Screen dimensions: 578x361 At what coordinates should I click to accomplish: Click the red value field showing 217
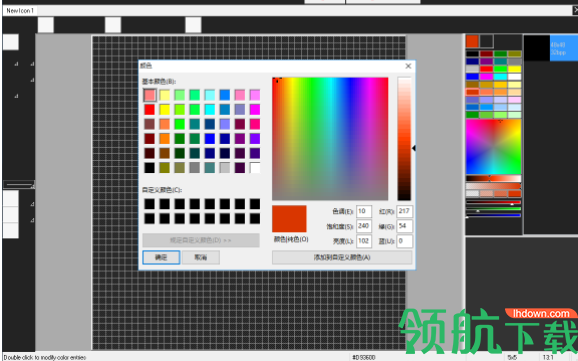(404, 211)
